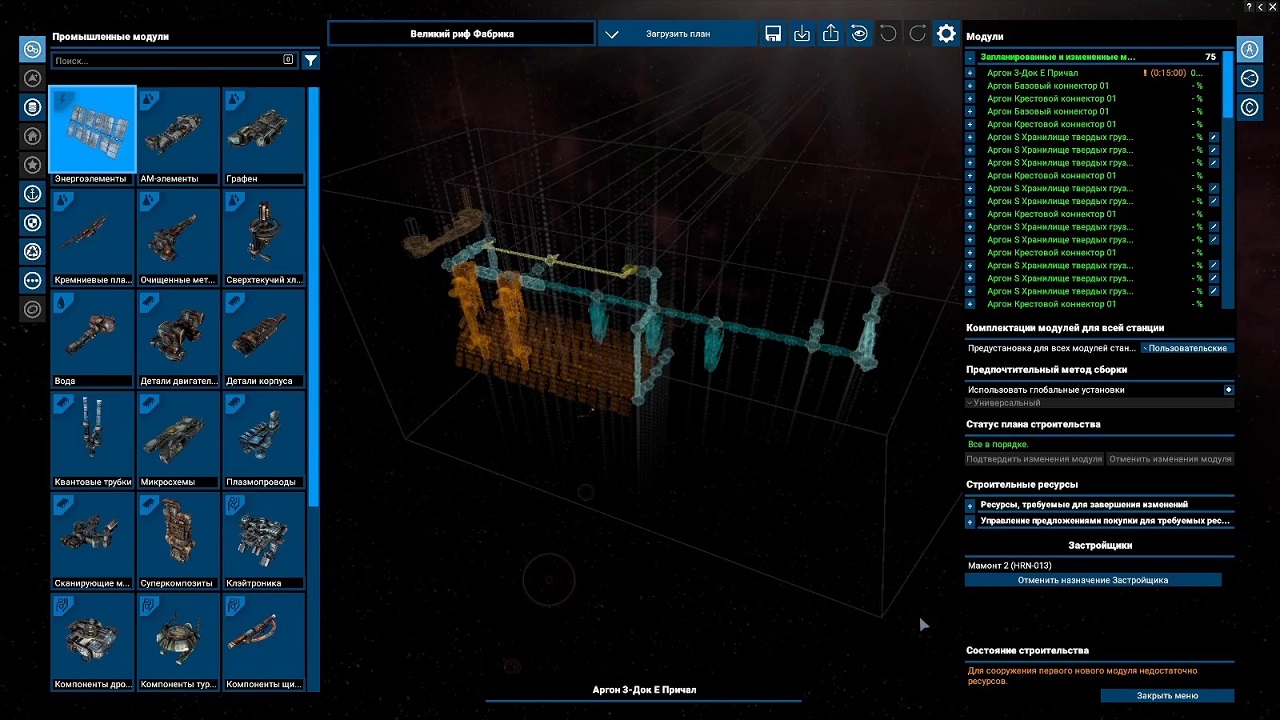Screen dimensions: 1280x720
Task: Expand the Аргон 3-Док Е Причал row
Action: (x=970, y=73)
